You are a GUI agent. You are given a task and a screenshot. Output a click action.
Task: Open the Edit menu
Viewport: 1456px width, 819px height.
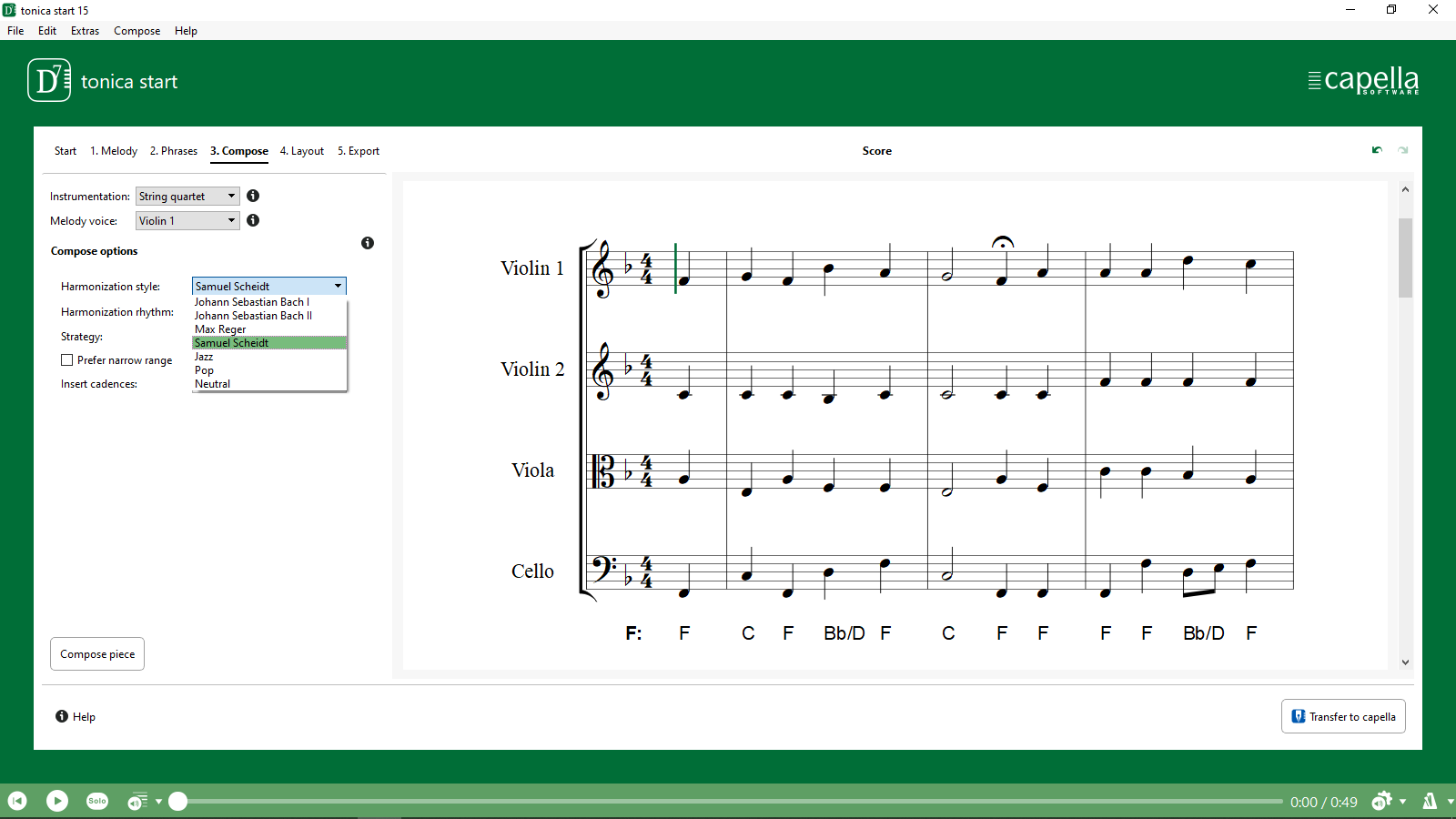tap(47, 31)
